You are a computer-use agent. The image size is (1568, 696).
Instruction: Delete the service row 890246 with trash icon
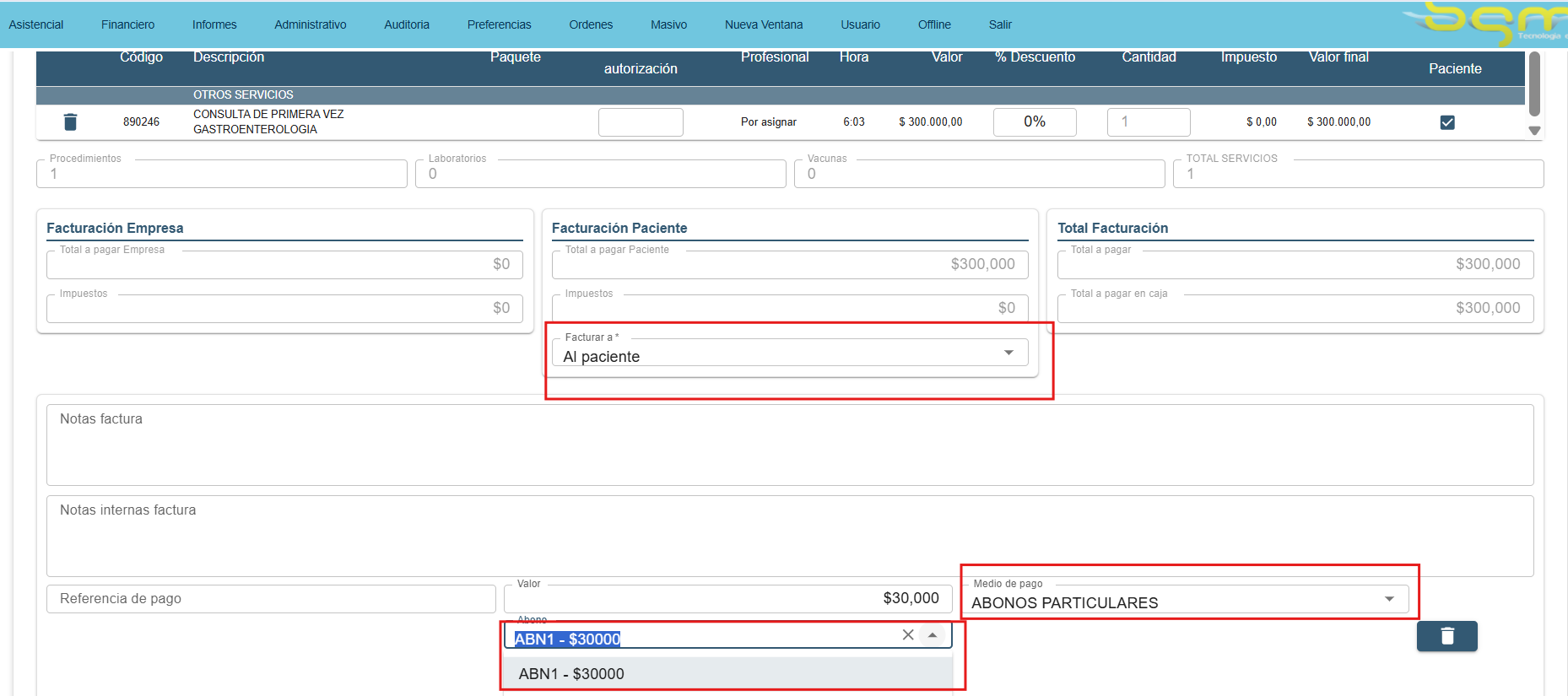71,122
